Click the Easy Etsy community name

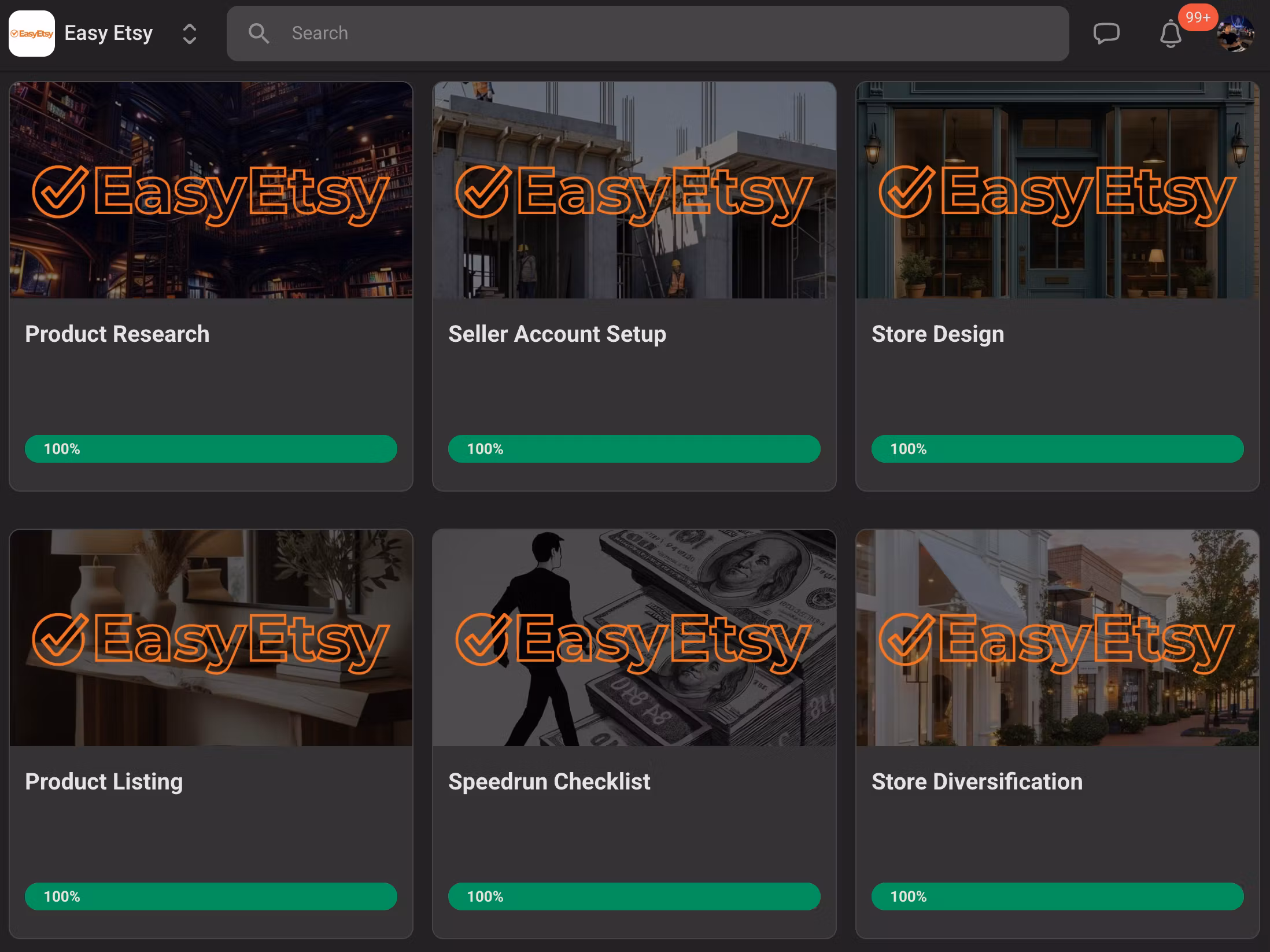[109, 34]
